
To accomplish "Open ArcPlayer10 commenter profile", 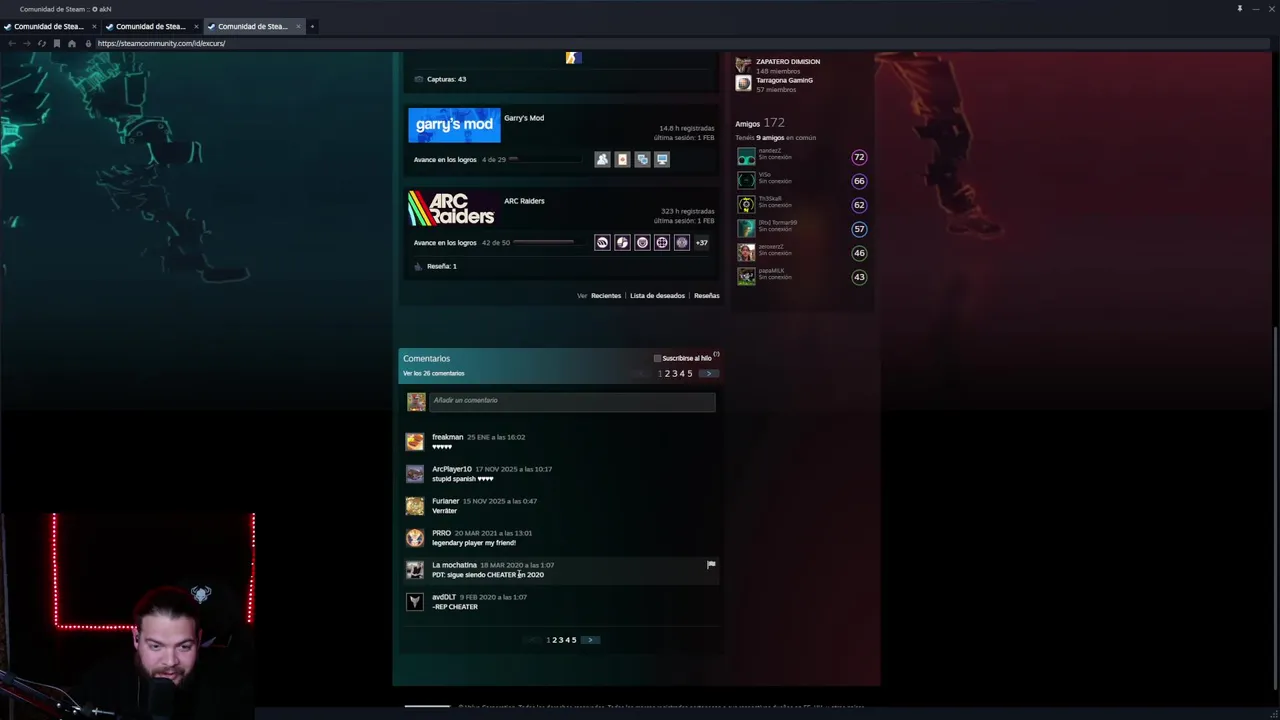I will tap(451, 469).
